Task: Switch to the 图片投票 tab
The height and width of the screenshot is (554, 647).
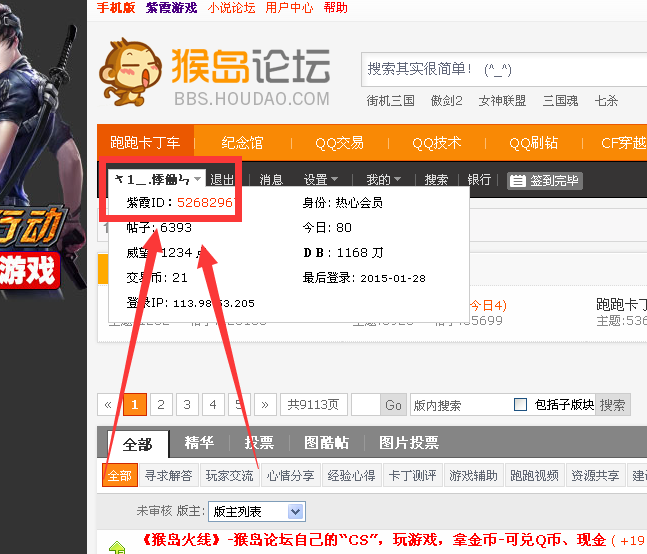Action: coord(409,443)
